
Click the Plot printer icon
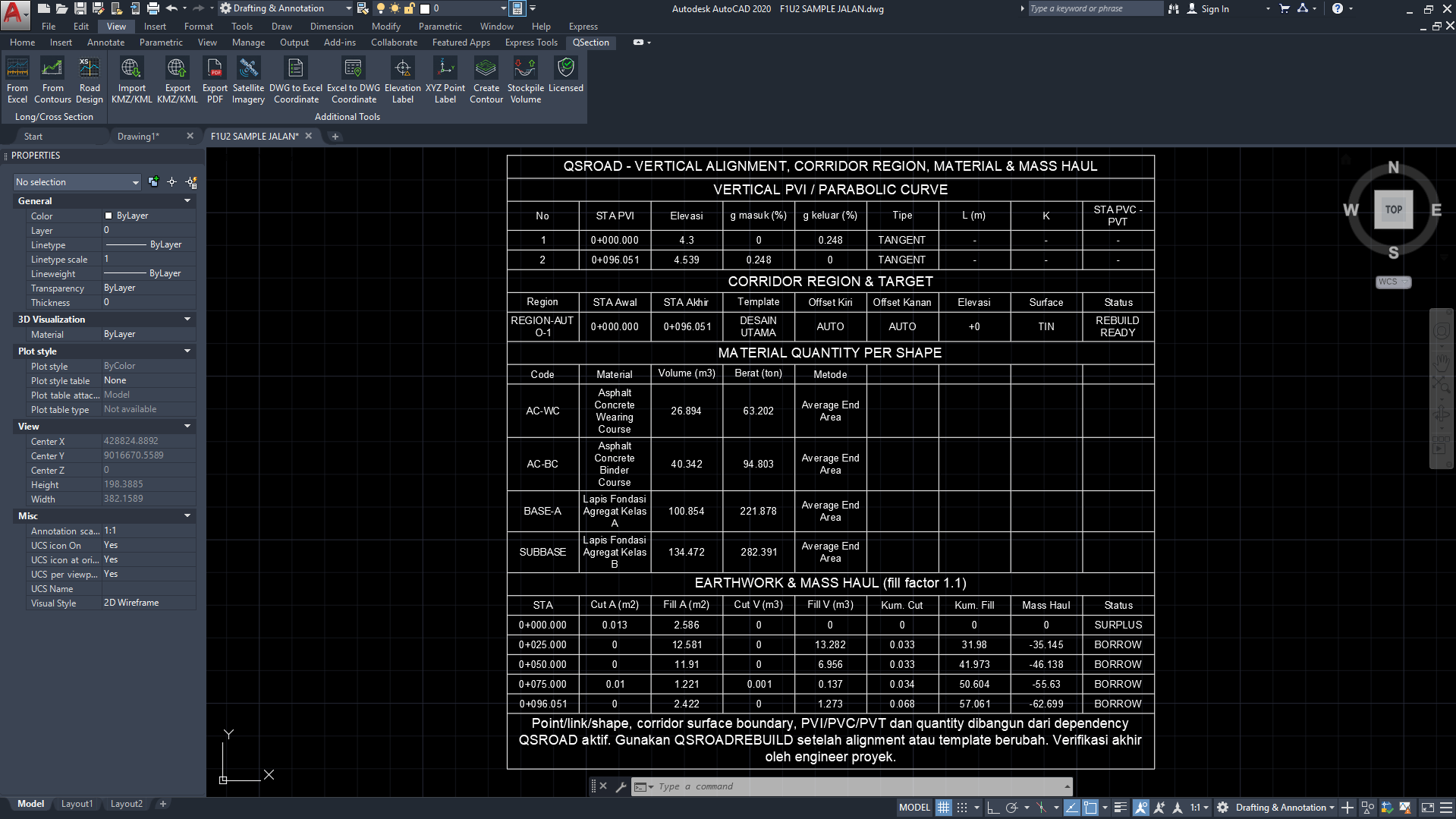153,8
